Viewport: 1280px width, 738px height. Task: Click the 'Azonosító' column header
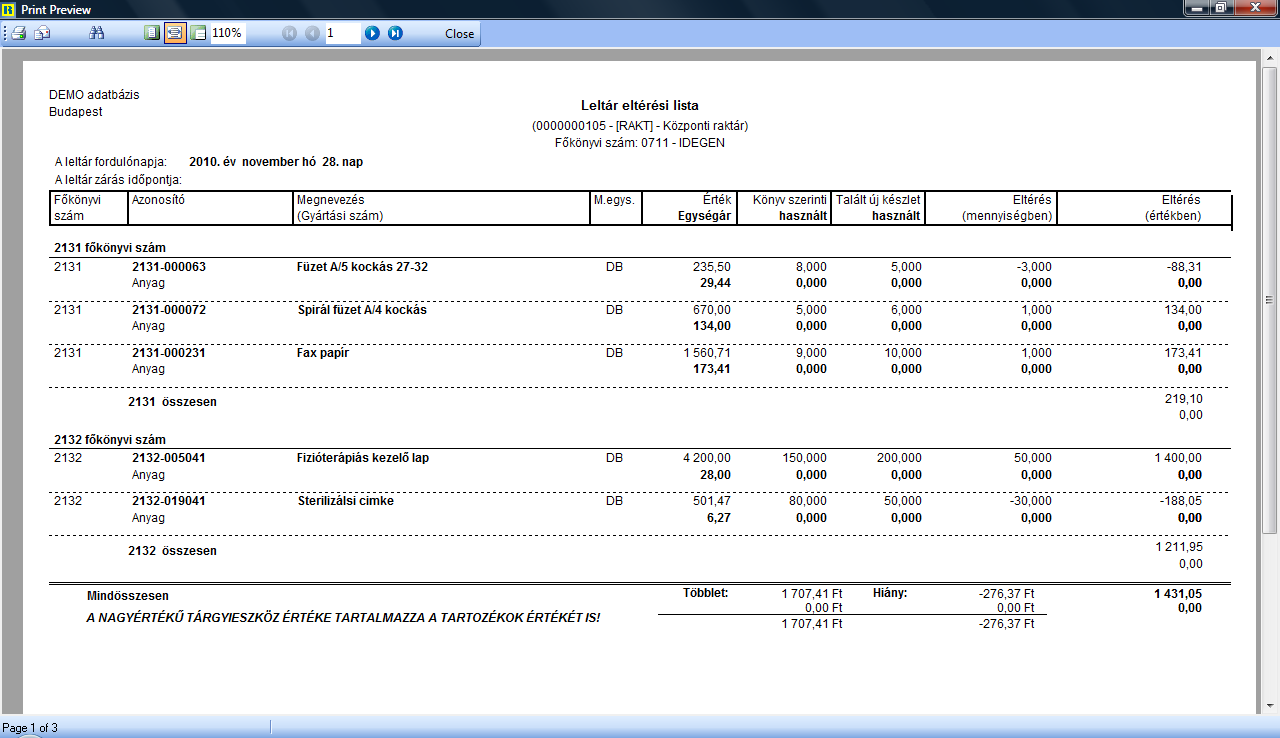click(x=159, y=200)
